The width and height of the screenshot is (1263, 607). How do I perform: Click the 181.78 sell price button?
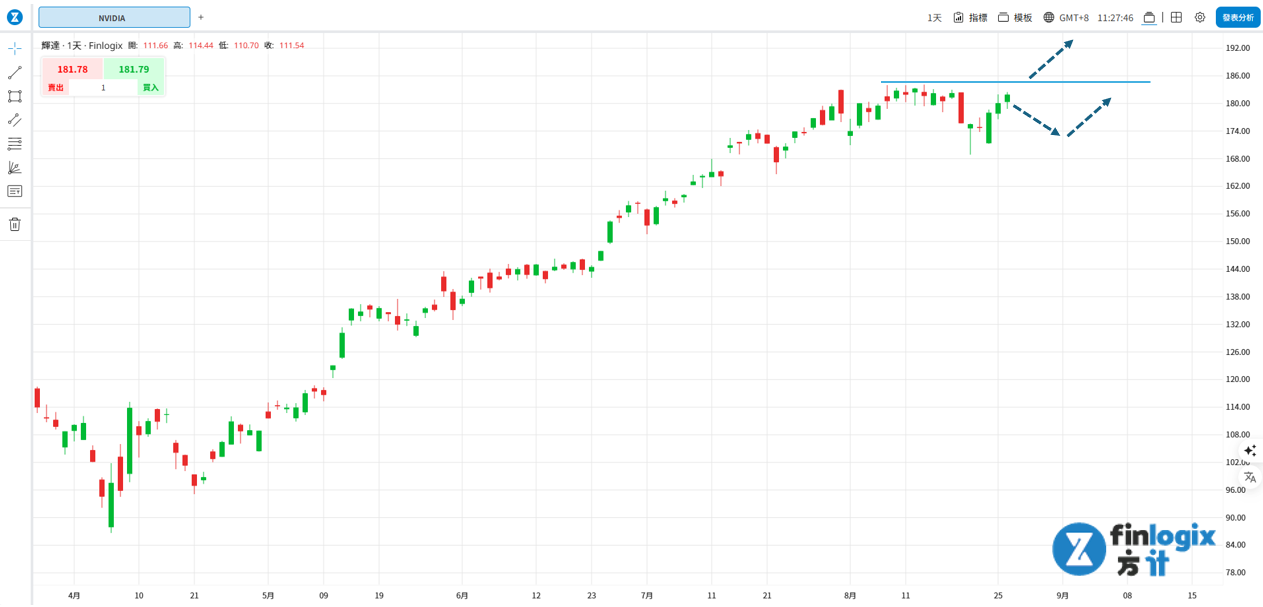tap(72, 69)
